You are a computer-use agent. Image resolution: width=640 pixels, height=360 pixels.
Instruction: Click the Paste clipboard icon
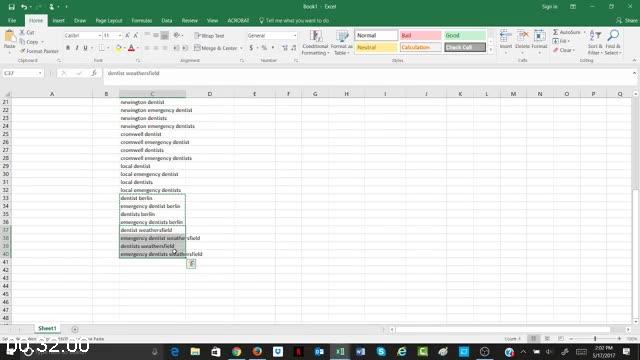[9, 37]
